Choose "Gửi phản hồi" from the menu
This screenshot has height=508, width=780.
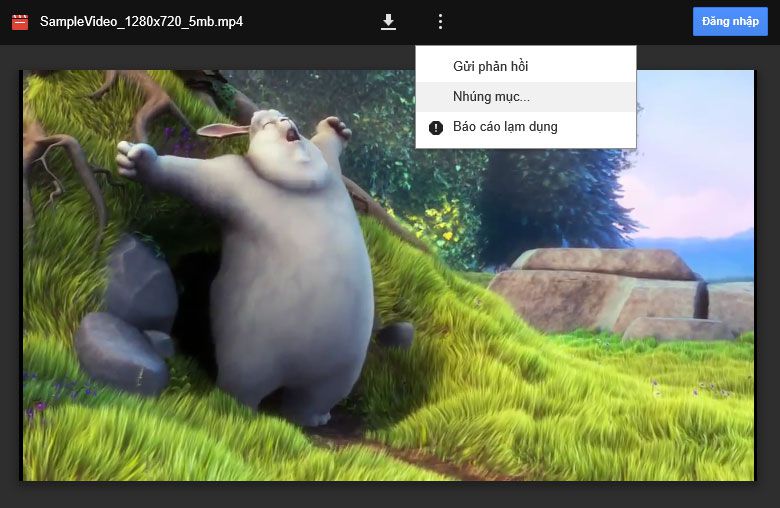[526, 66]
